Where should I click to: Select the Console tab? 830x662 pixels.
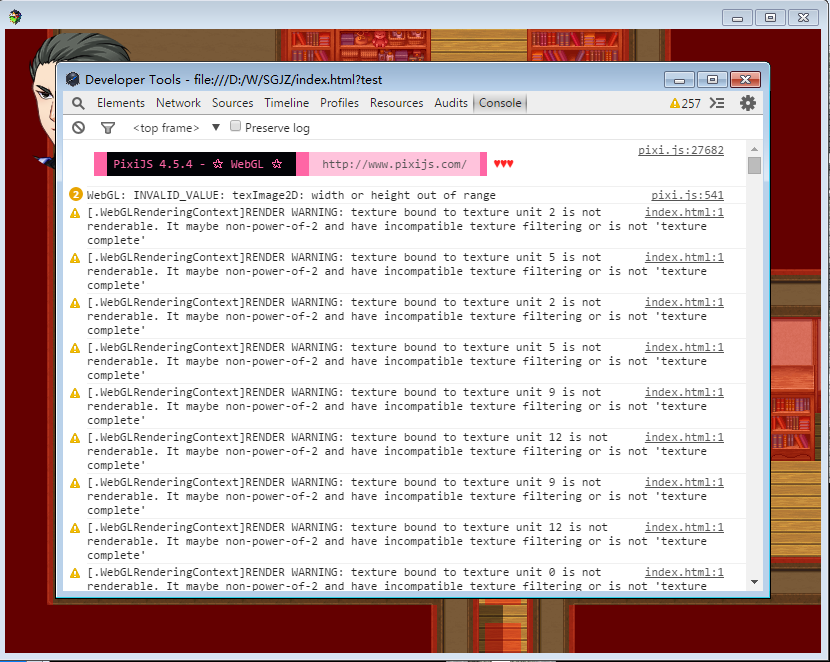point(500,103)
